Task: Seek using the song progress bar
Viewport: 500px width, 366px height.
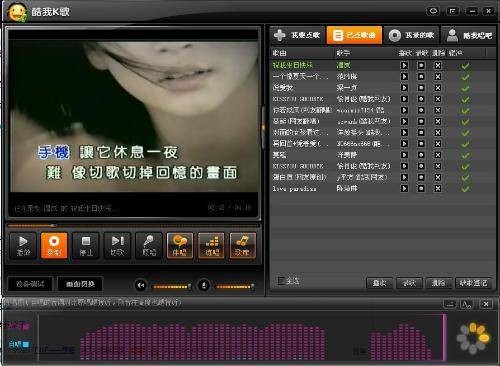Action: click(x=133, y=226)
